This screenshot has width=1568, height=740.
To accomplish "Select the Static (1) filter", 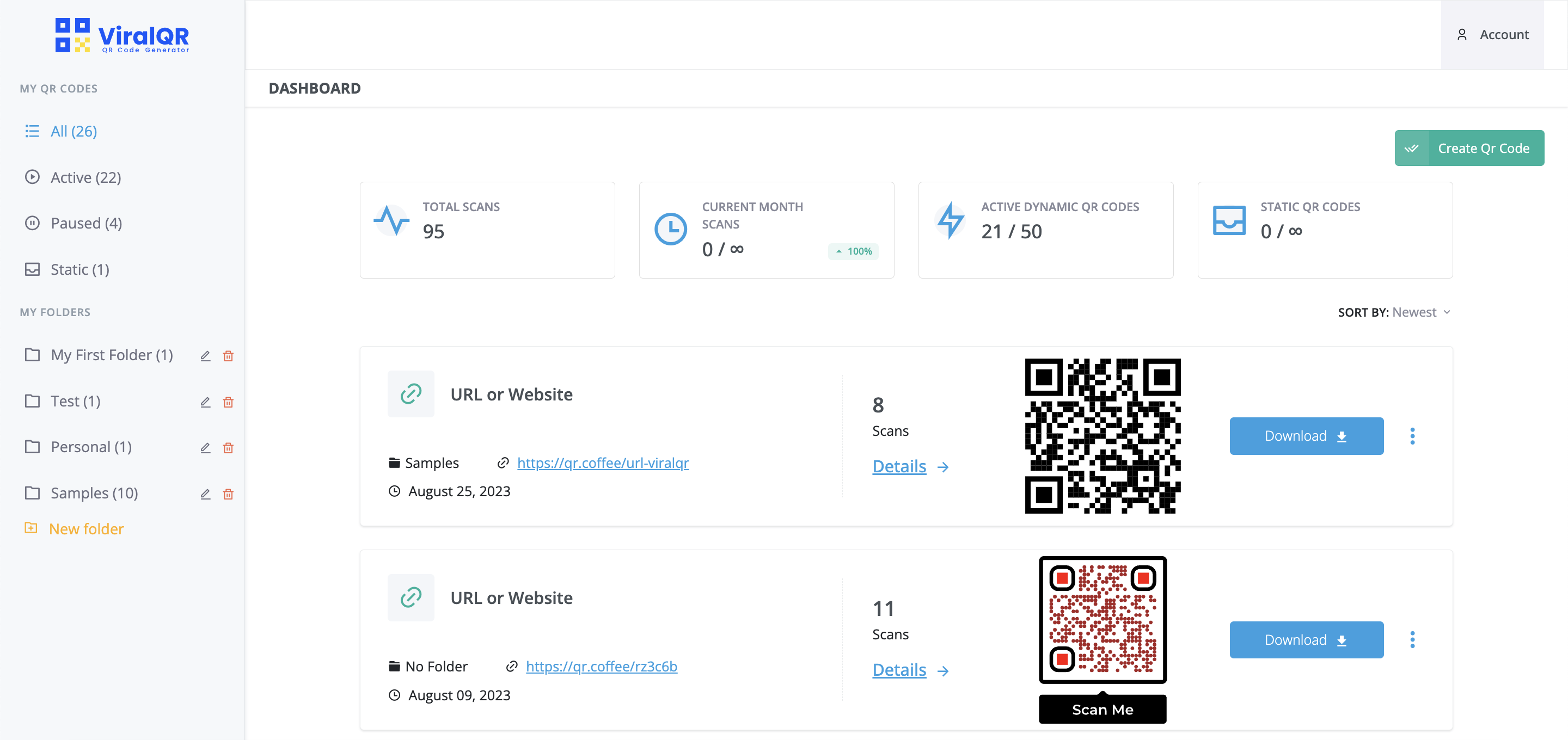I will tap(79, 269).
